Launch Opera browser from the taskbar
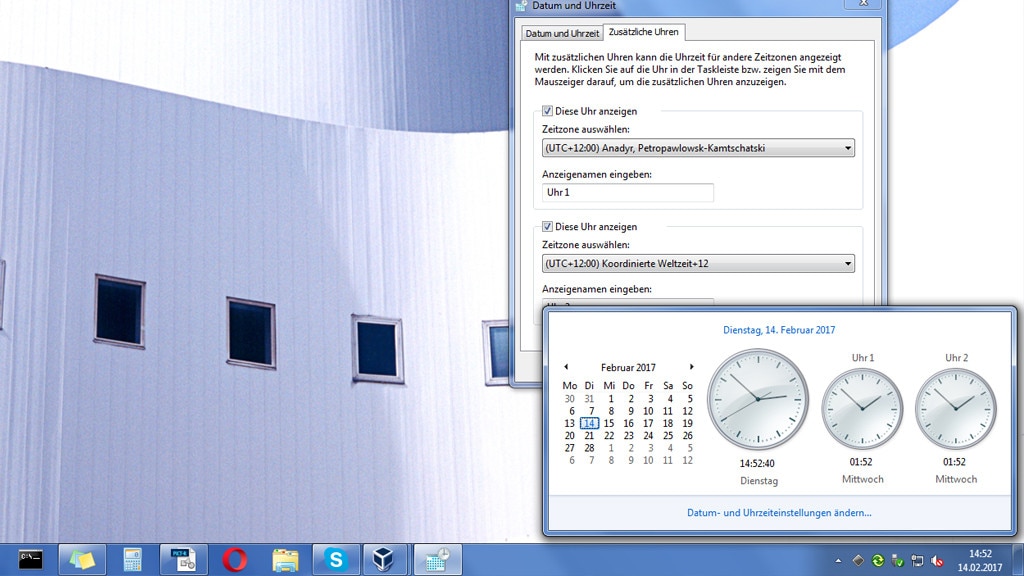Screen dimensions: 1024x576 point(234,560)
